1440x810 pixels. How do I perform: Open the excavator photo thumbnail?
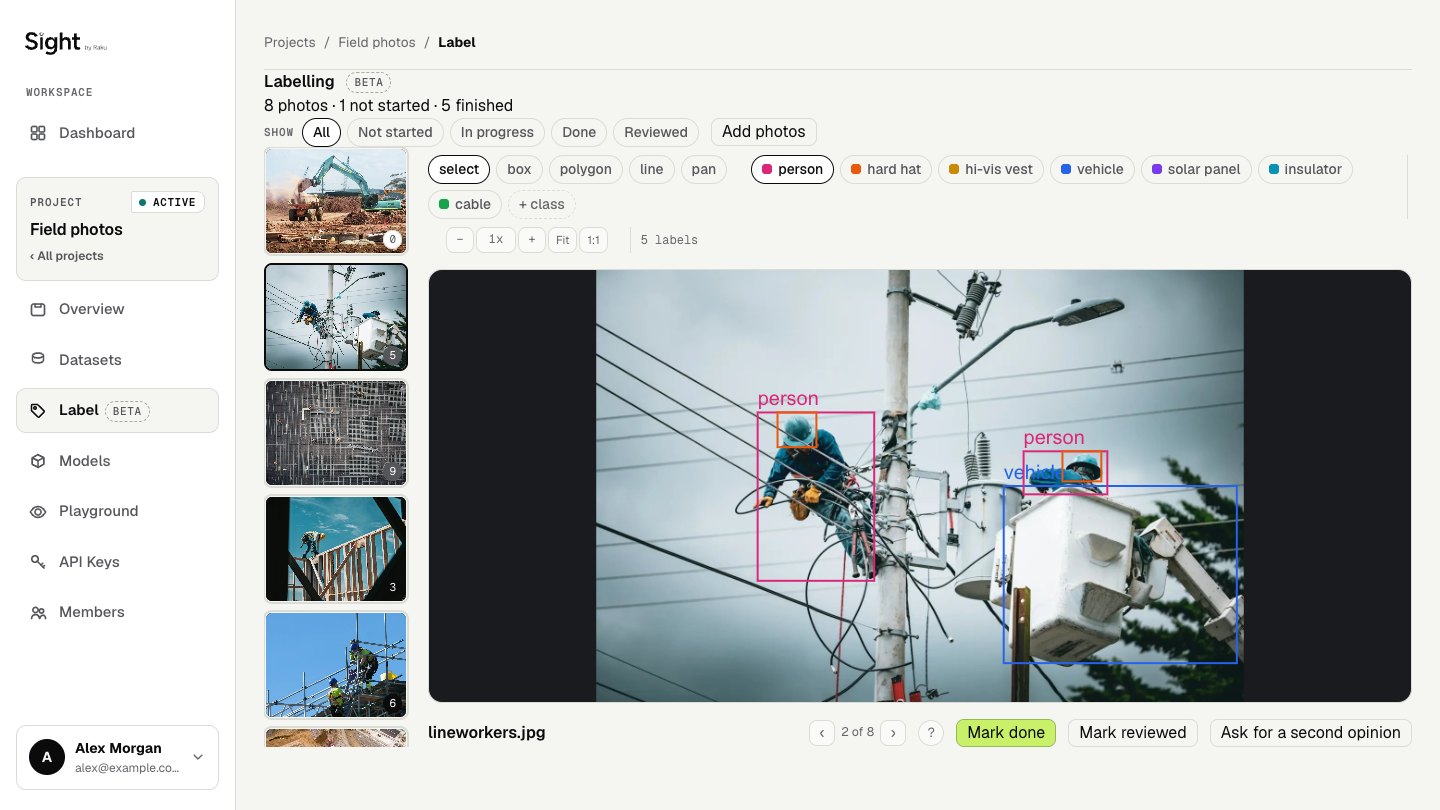(x=336, y=200)
